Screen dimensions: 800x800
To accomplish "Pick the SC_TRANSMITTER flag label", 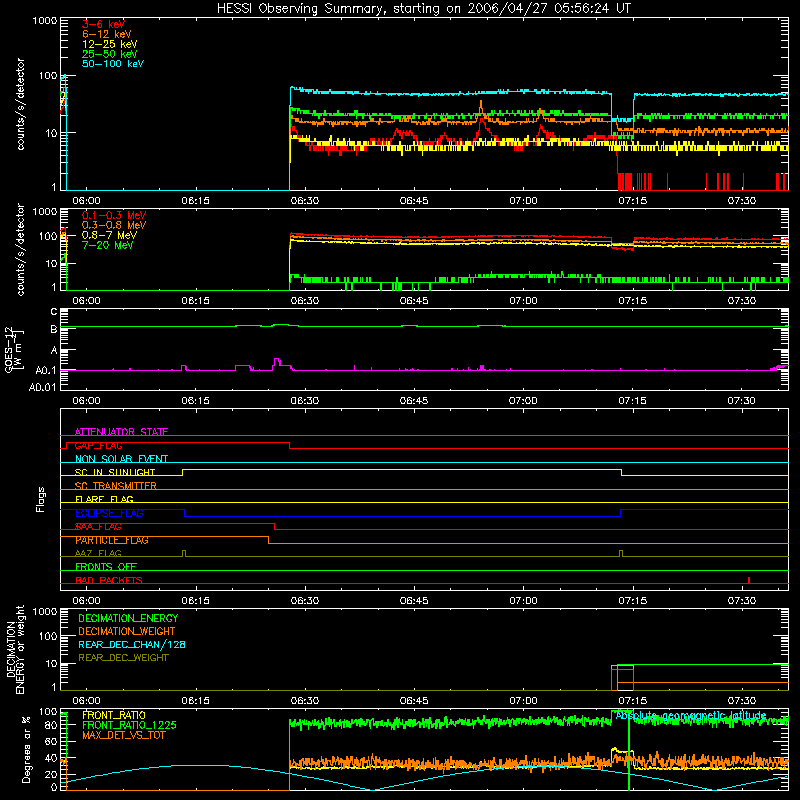I will pyautogui.click(x=115, y=486).
